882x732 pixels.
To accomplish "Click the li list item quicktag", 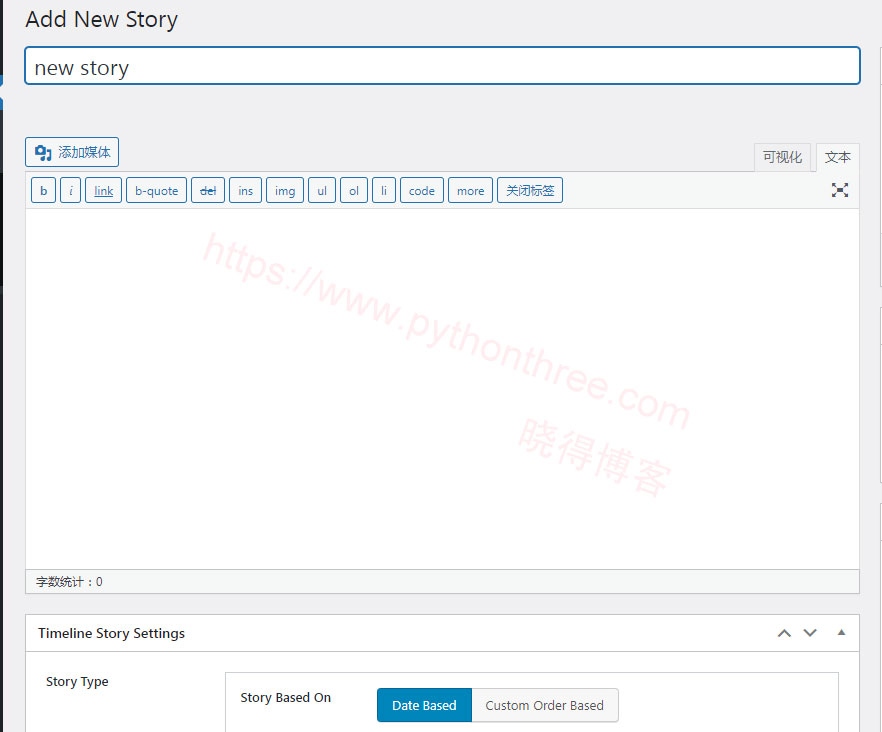I will 384,190.
